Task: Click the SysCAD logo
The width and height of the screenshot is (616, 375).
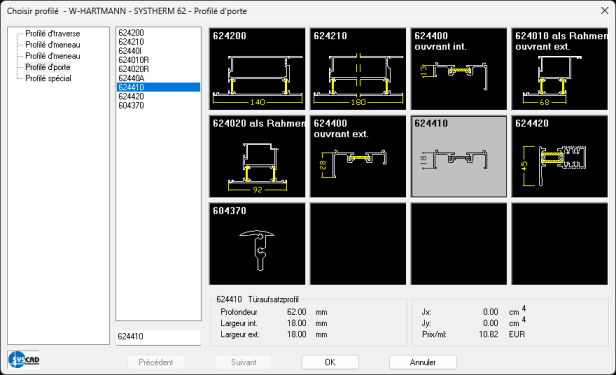Action: click(x=24, y=359)
